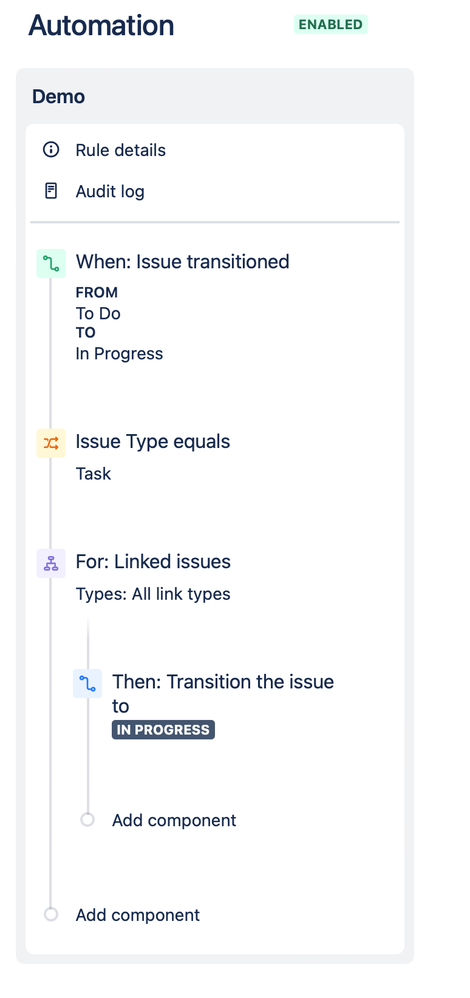Open the Audit log
Image resolution: width=470 pixels, height=998 pixels.
coord(110,192)
